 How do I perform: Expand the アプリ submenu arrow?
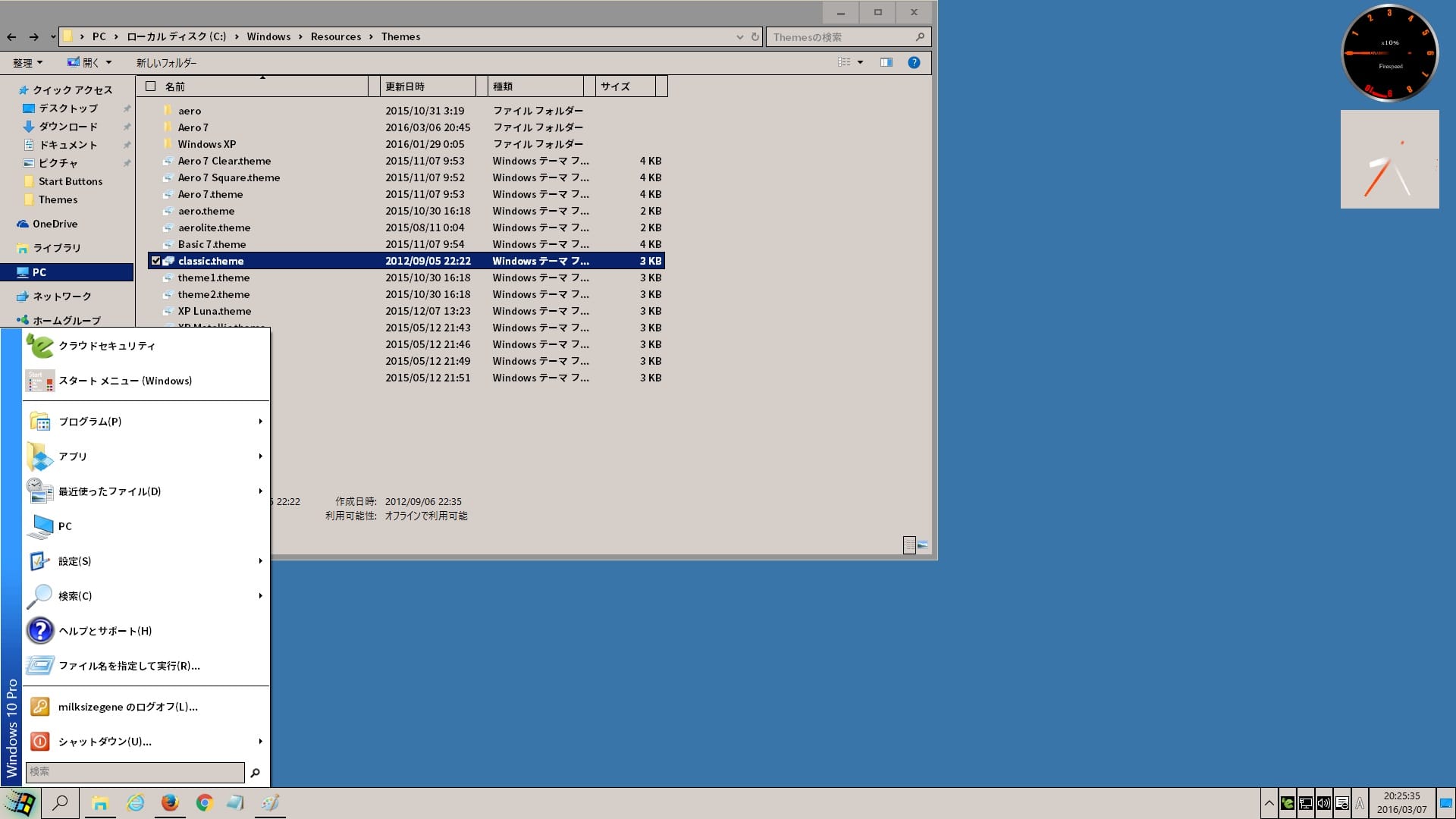pos(260,456)
